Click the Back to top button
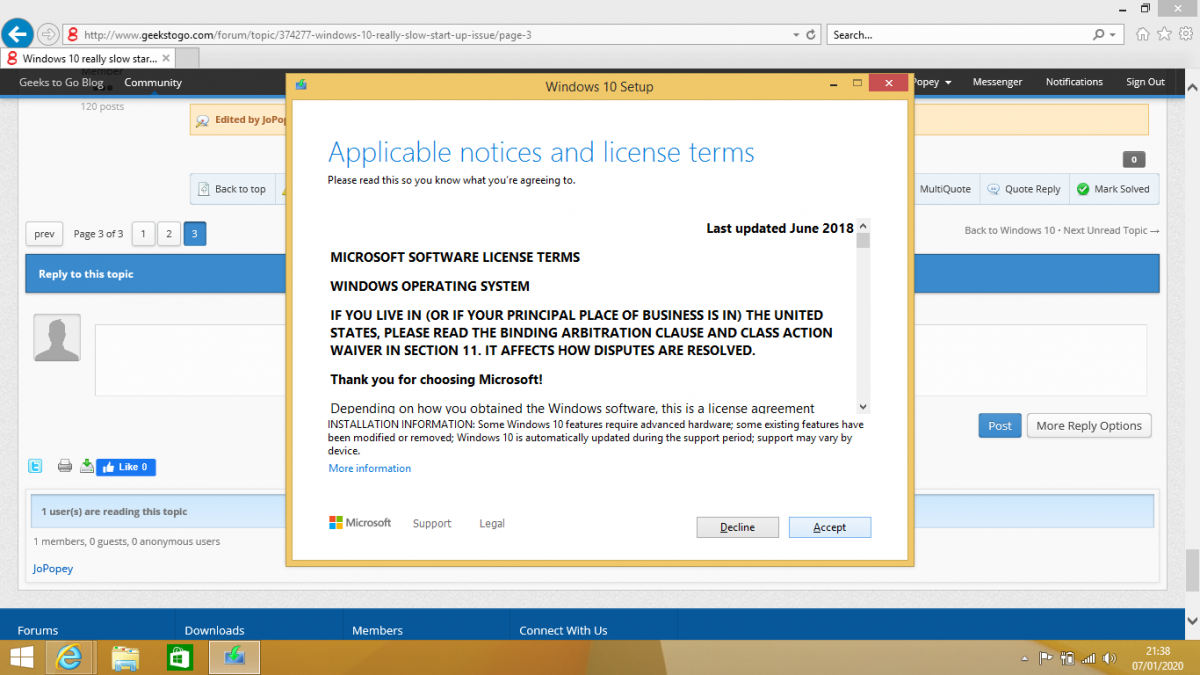 232,189
